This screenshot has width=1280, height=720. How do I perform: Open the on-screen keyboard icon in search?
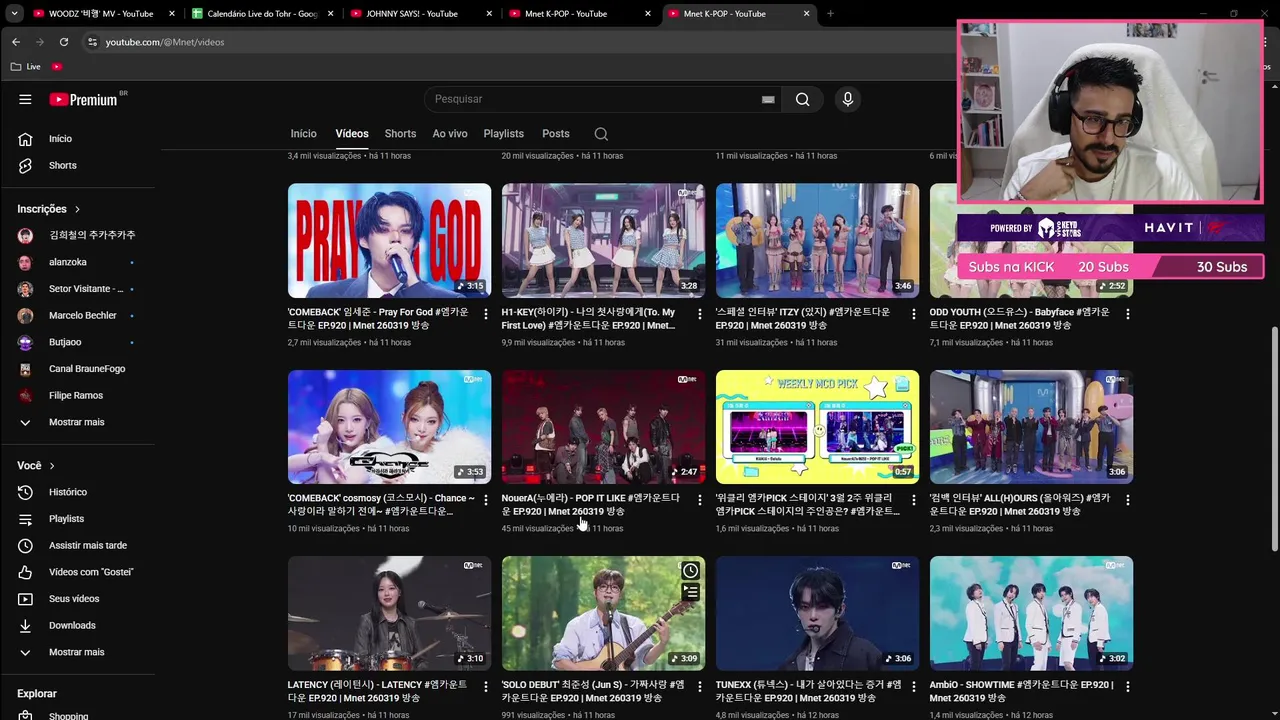(x=768, y=99)
